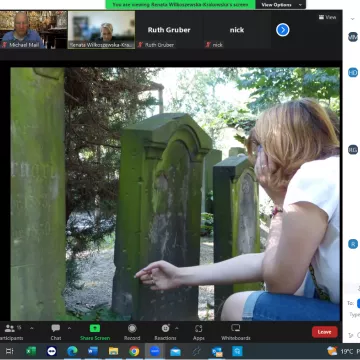This screenshot has height=360, width=360.
Task: Open the Zoom Apps panel
Action: pos(199,332)
